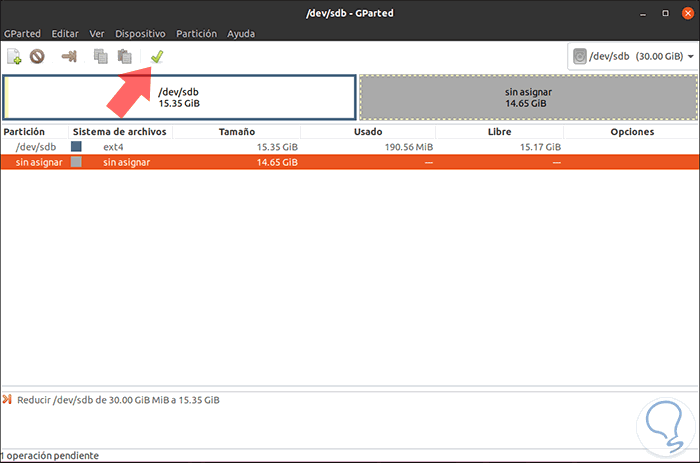
Task: Click the Resize/Move partition toolbar icon
Action: [69, 57]
